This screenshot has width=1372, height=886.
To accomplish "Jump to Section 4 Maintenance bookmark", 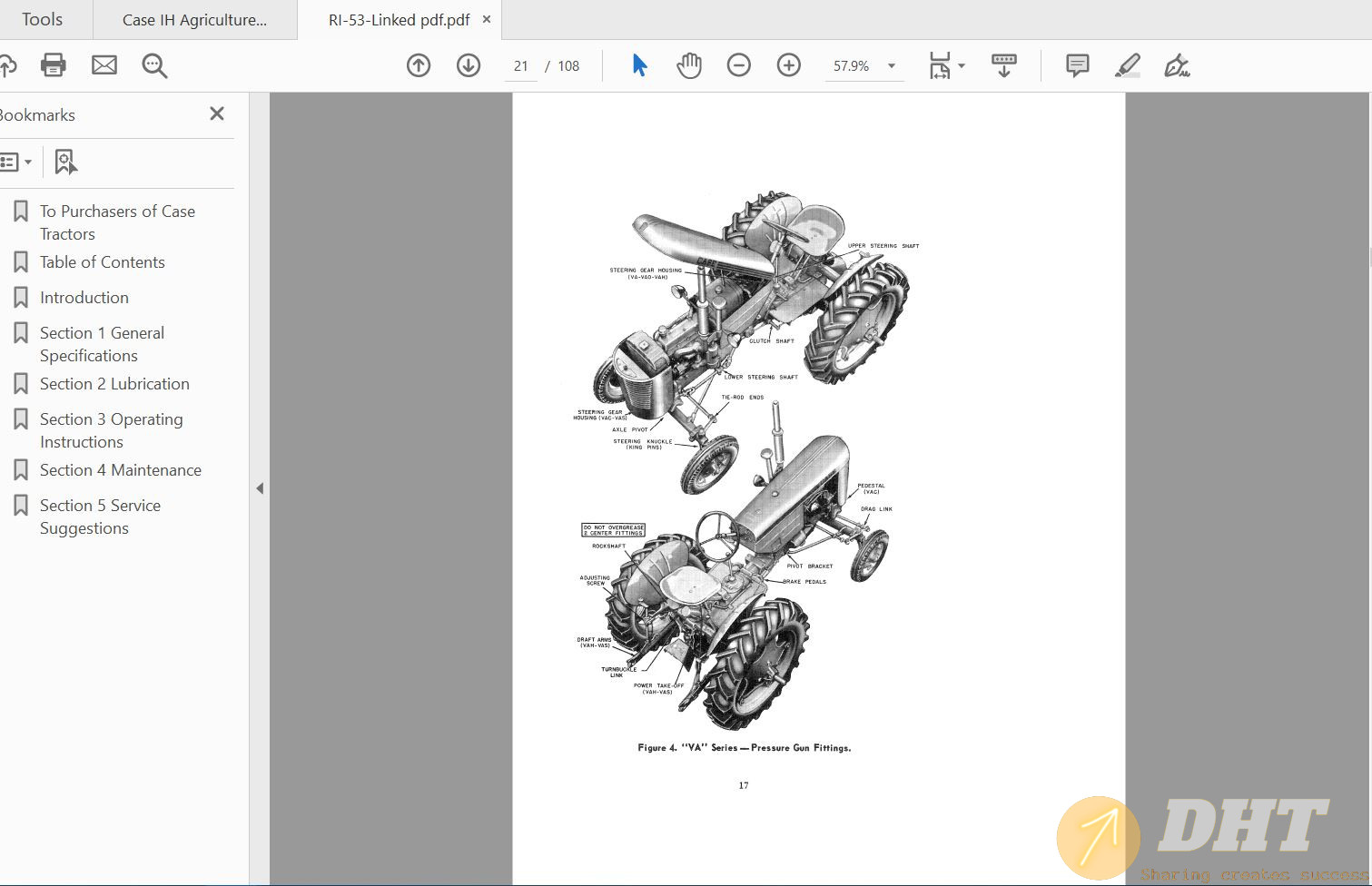I will pos(121,470).
